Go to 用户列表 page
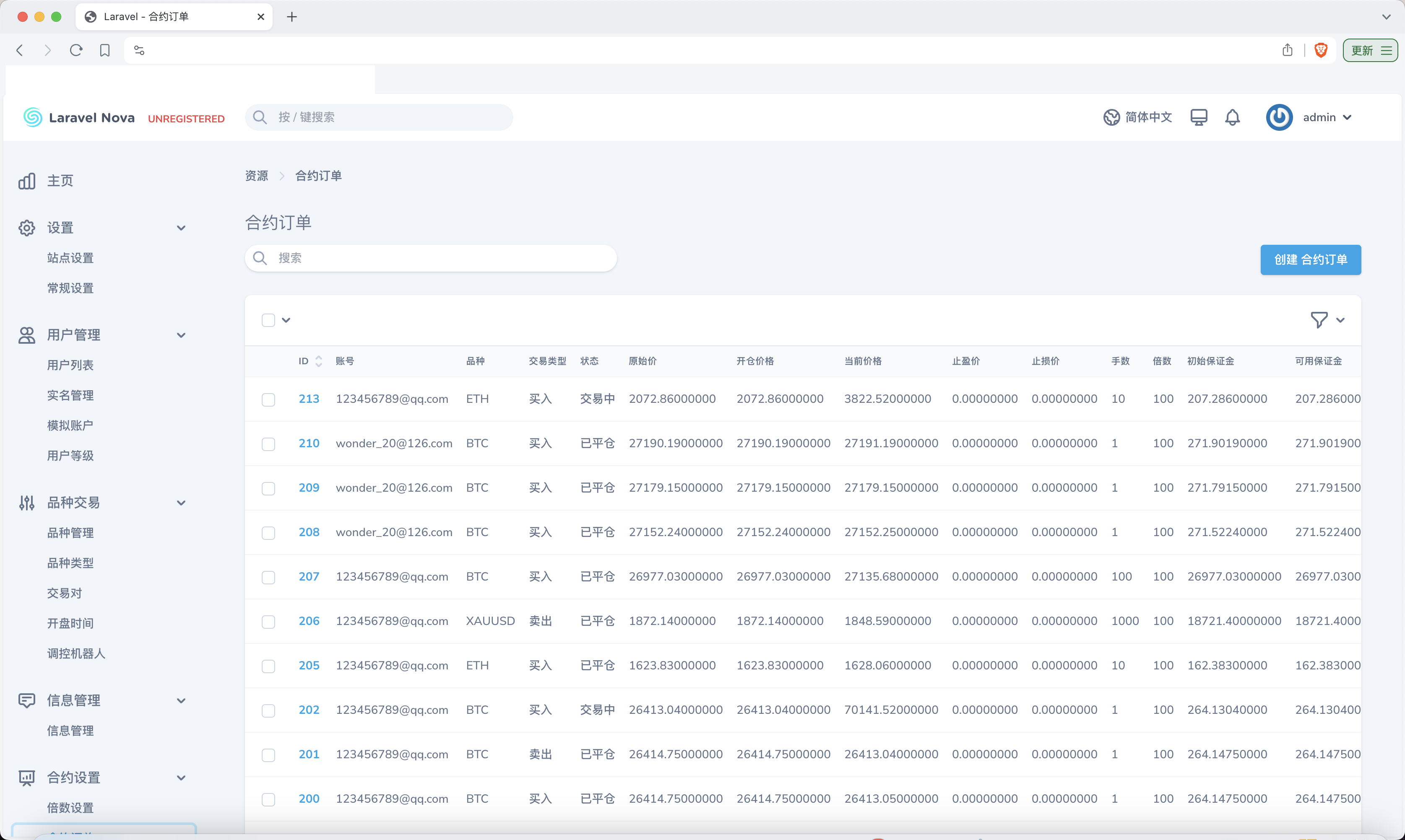This screenshot has height=840, width=1405. tap(70, 365)
